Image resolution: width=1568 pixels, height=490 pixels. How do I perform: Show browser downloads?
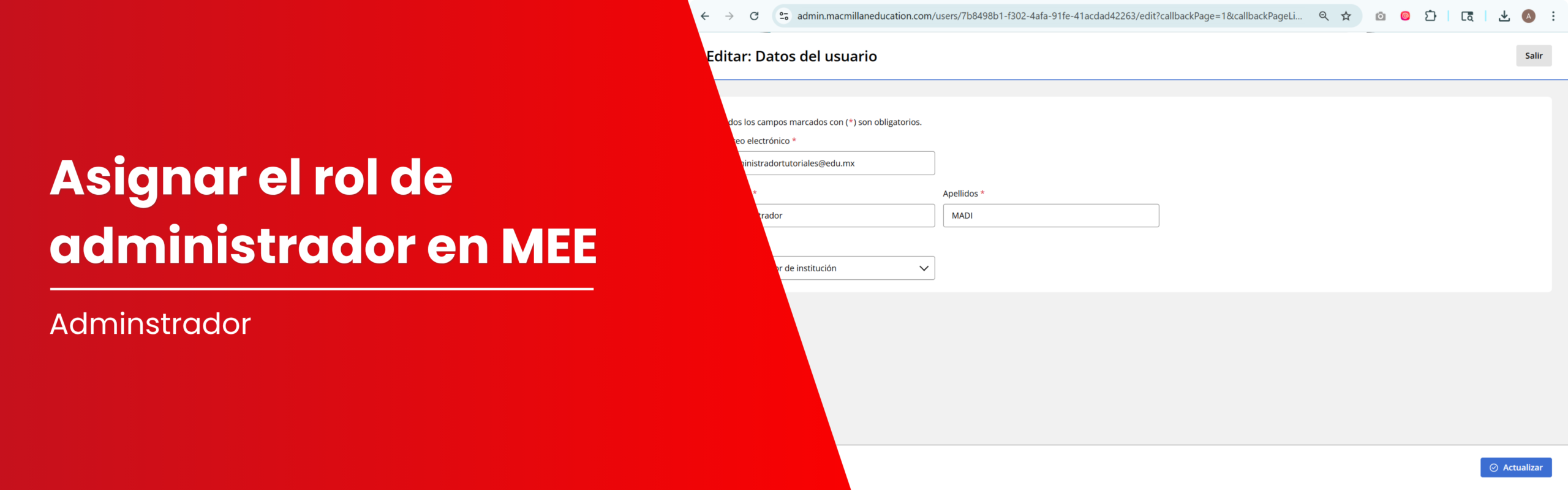1504,17
